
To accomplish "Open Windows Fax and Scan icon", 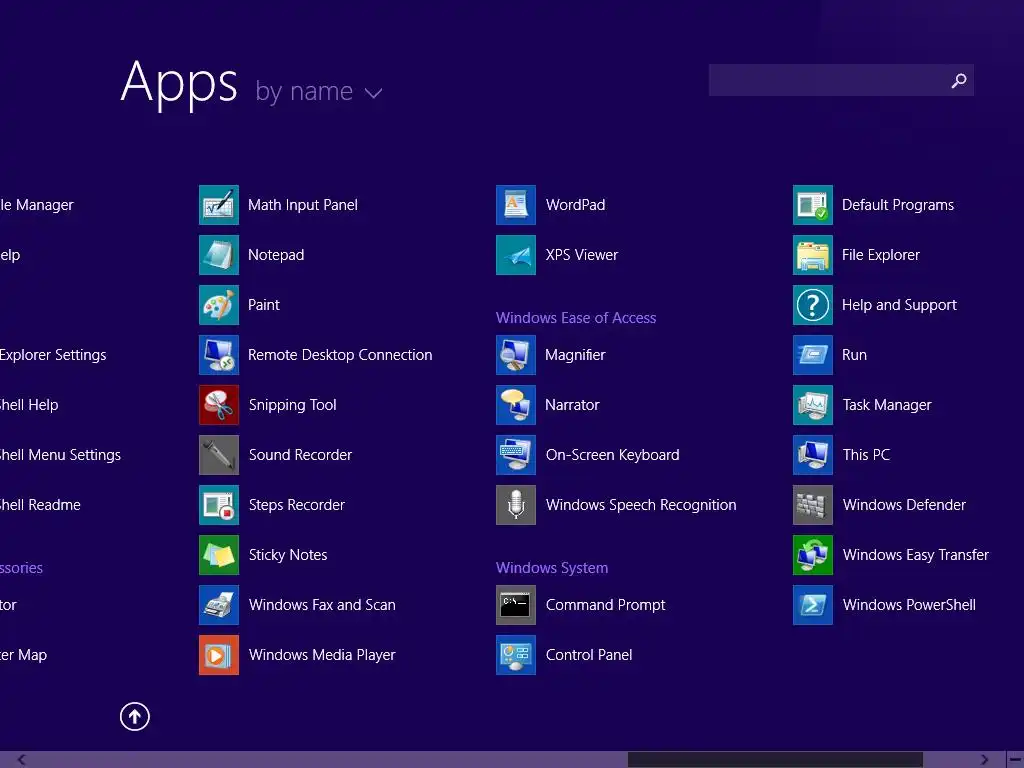I will click(219, 605).
